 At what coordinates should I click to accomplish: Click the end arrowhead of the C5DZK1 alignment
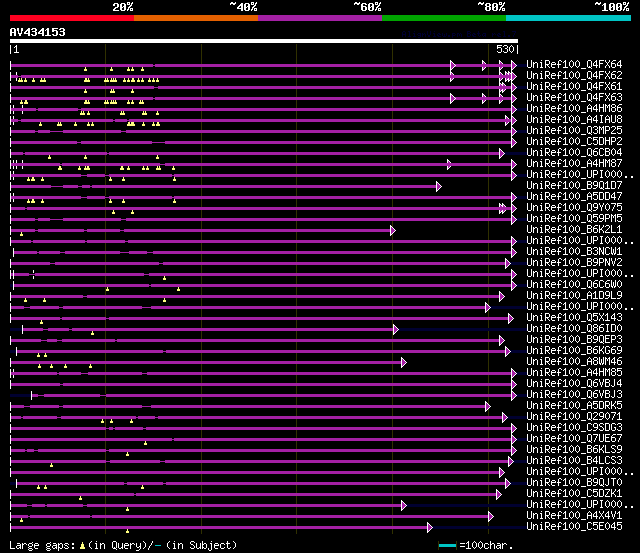tap(498, 494)
